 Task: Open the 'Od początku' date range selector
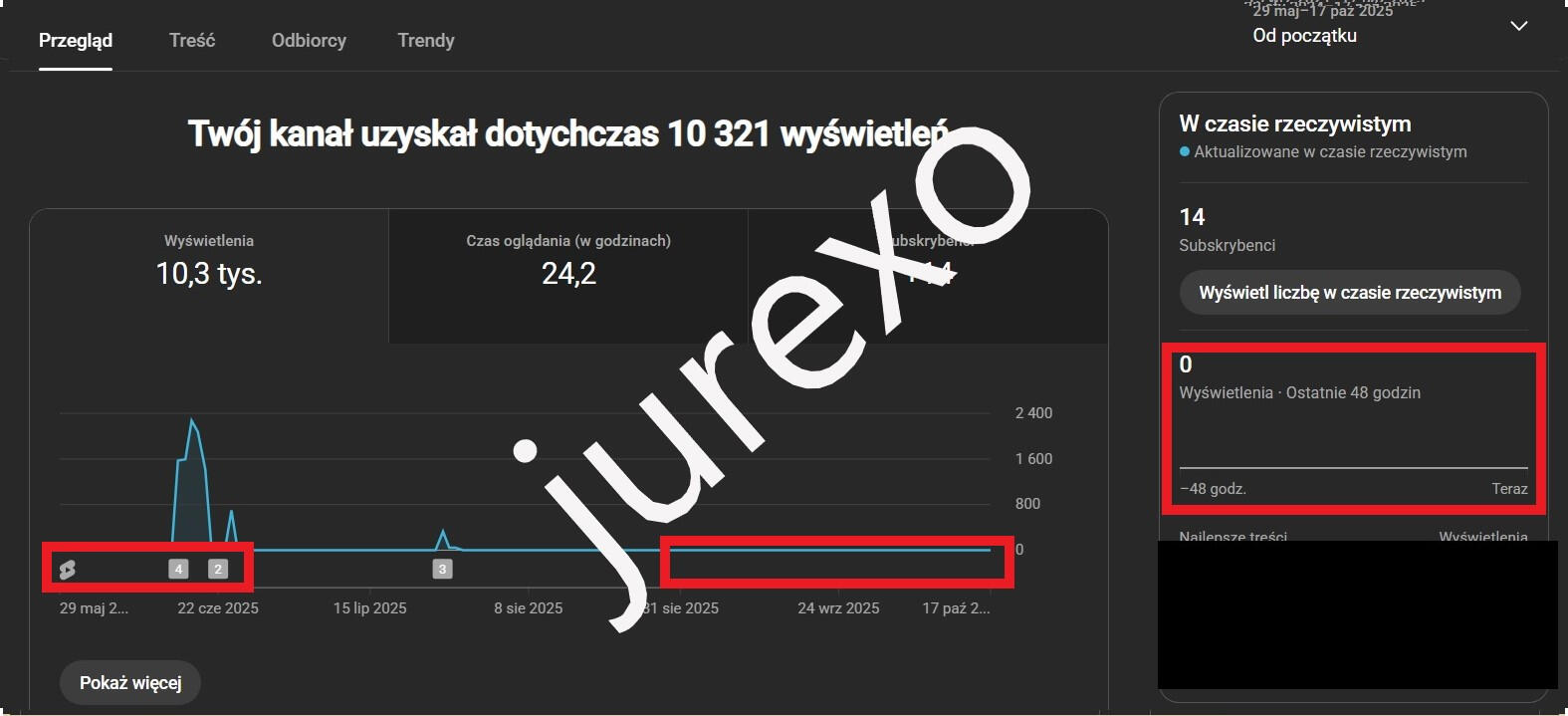point(1304,36)
